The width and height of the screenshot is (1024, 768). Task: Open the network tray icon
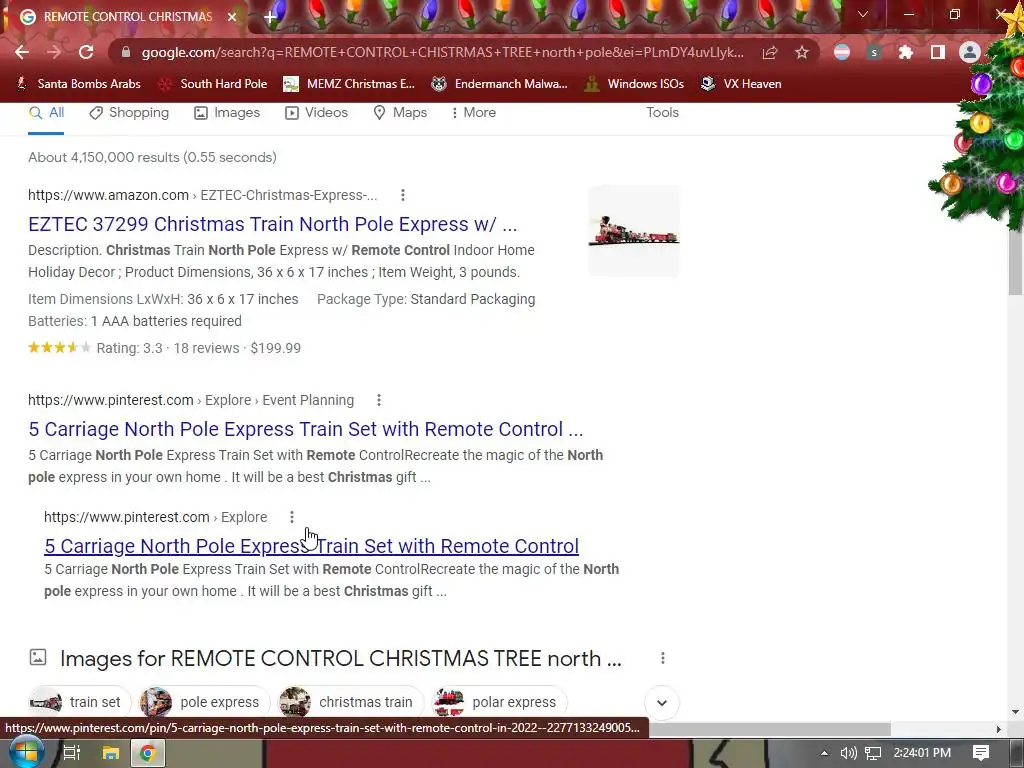click(873, 753)
